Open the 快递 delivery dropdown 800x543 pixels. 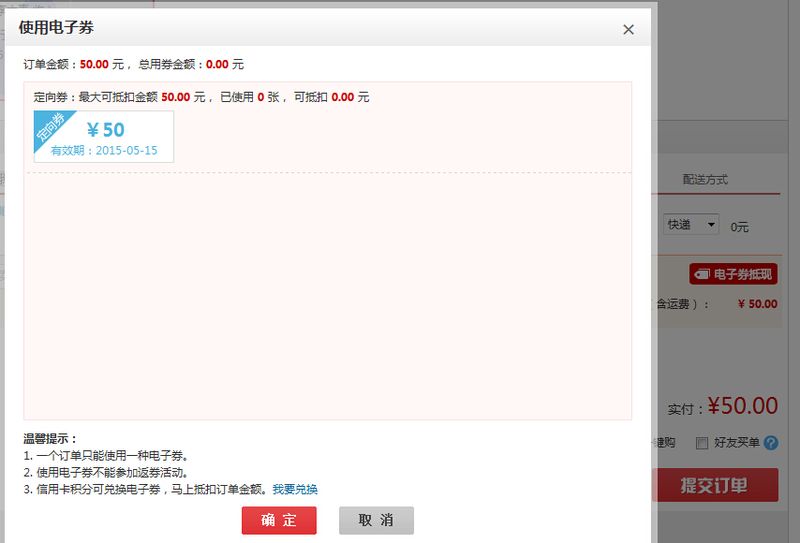coord(692,225)
